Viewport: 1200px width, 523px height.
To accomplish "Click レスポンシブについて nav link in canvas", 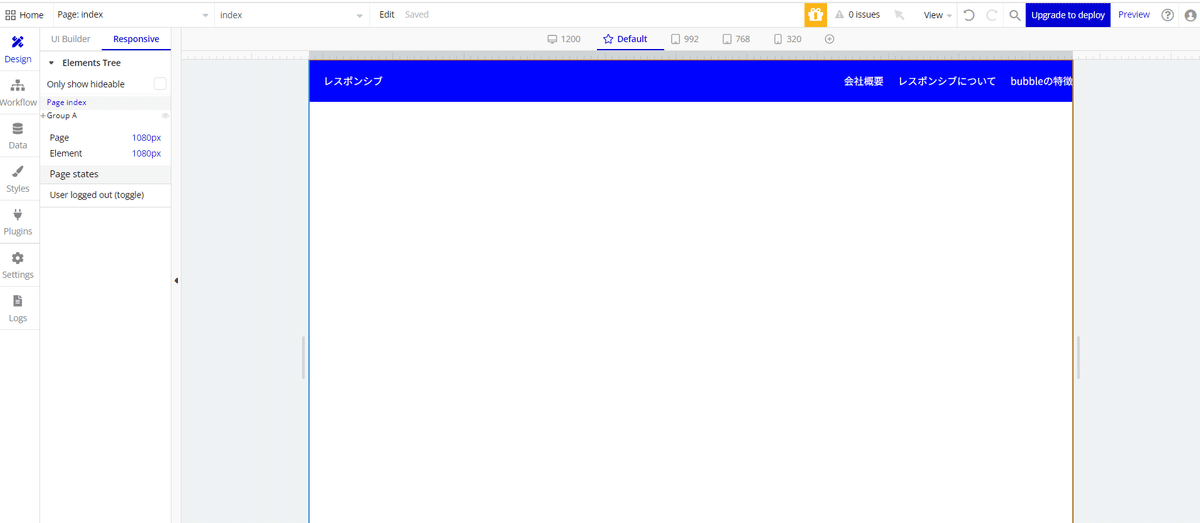I will coord(947,81).
